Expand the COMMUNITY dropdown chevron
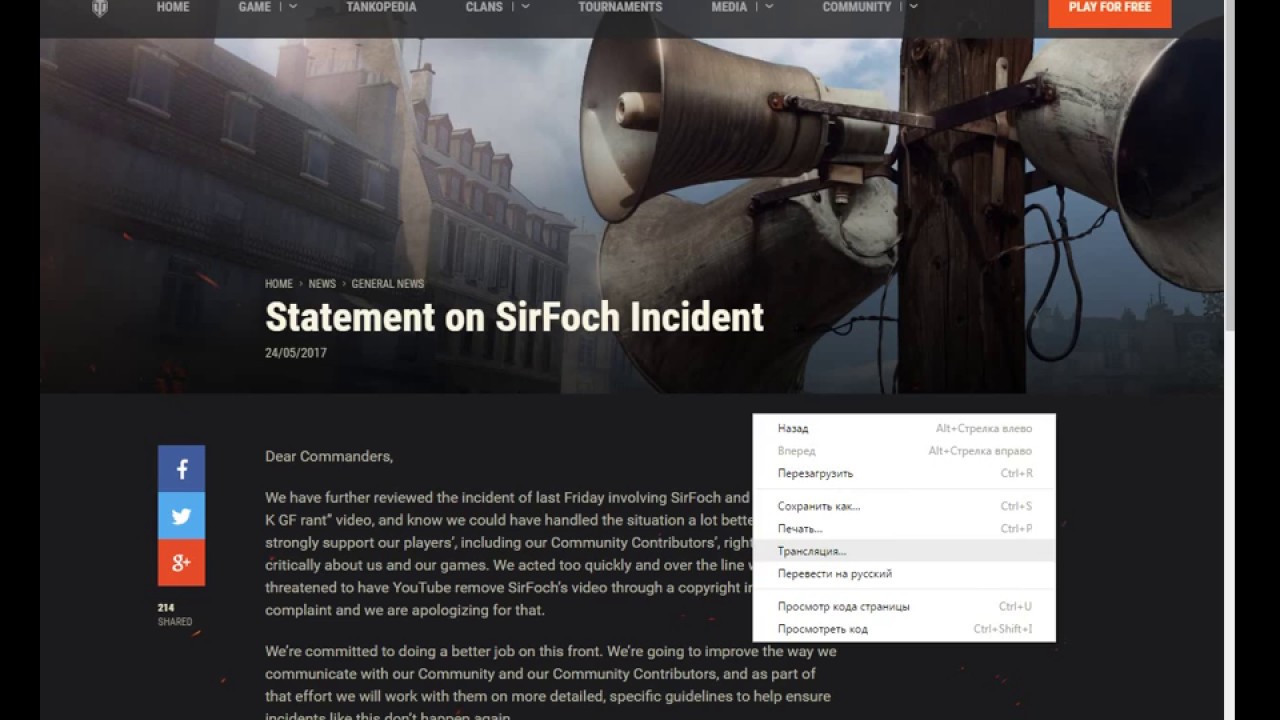 (913, 7)
